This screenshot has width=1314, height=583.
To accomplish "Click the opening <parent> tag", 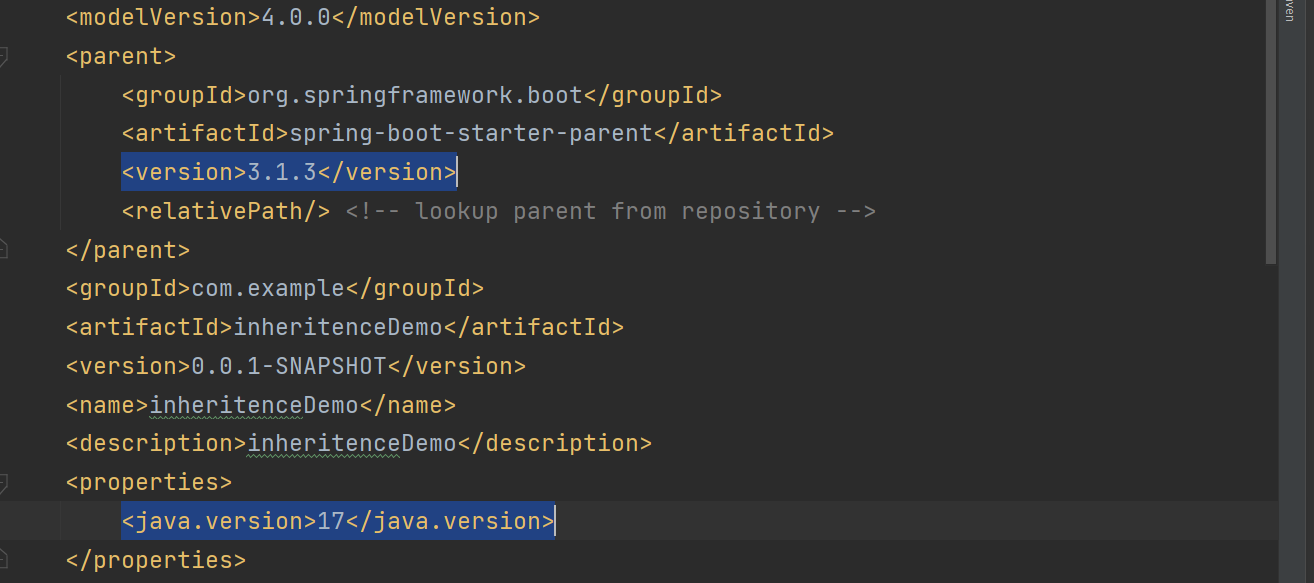I will click(x=121, y=56).
